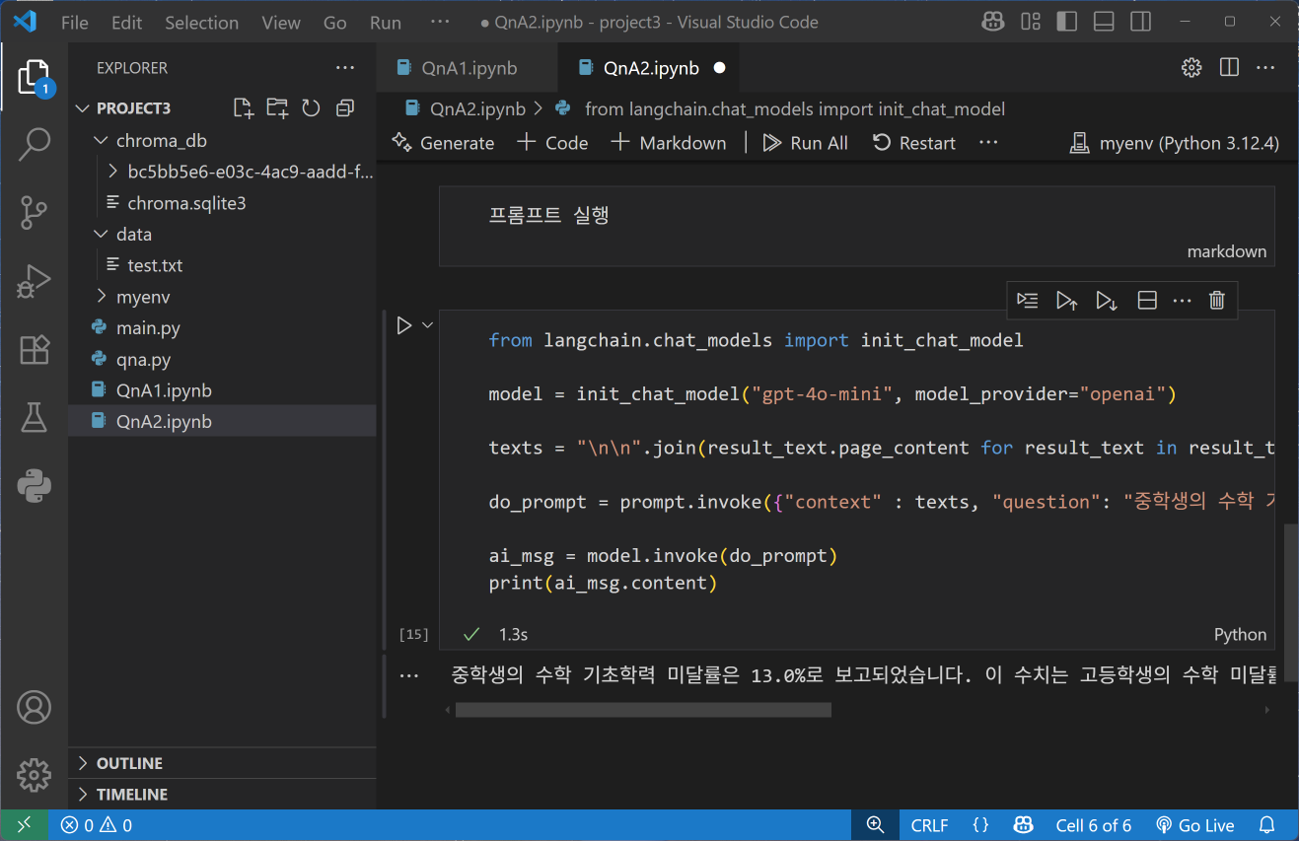Image resolution: width=1299 pixels, height=841 pixels.
Task: Execute cells above from cell toolbar
Action: tap(1066, 300)
